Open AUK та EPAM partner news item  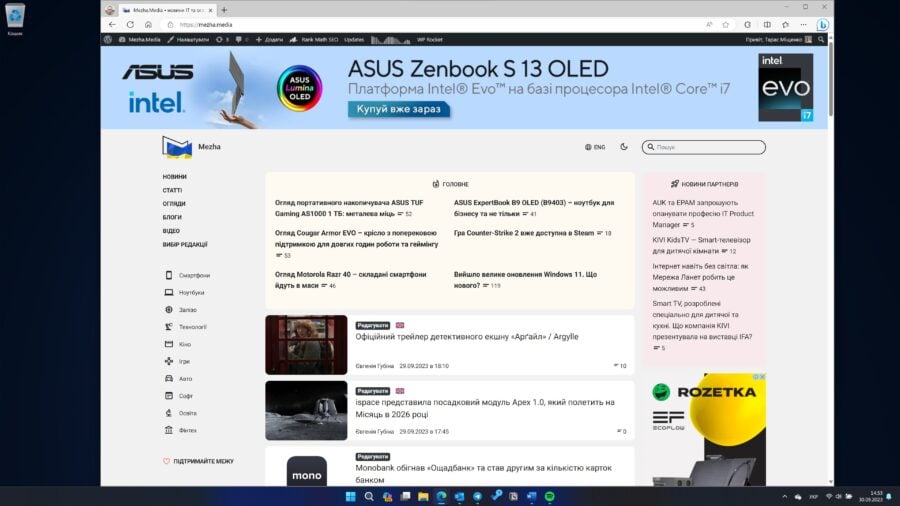point(703,213)
